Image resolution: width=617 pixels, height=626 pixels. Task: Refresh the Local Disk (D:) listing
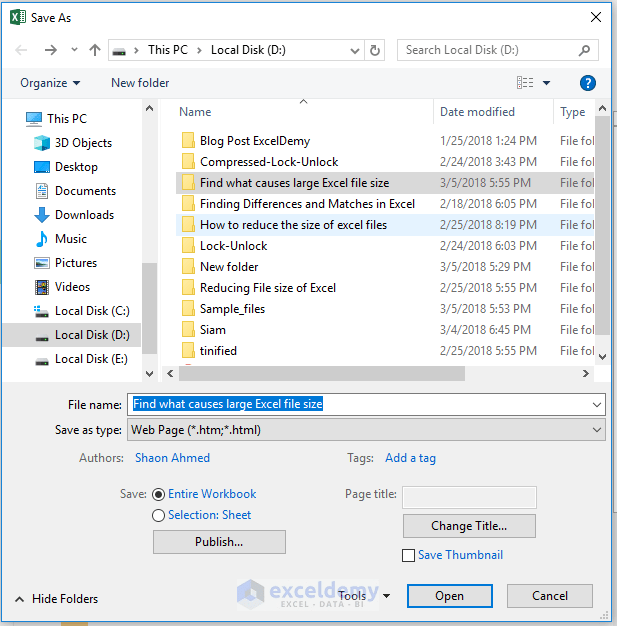coord(375,50)
